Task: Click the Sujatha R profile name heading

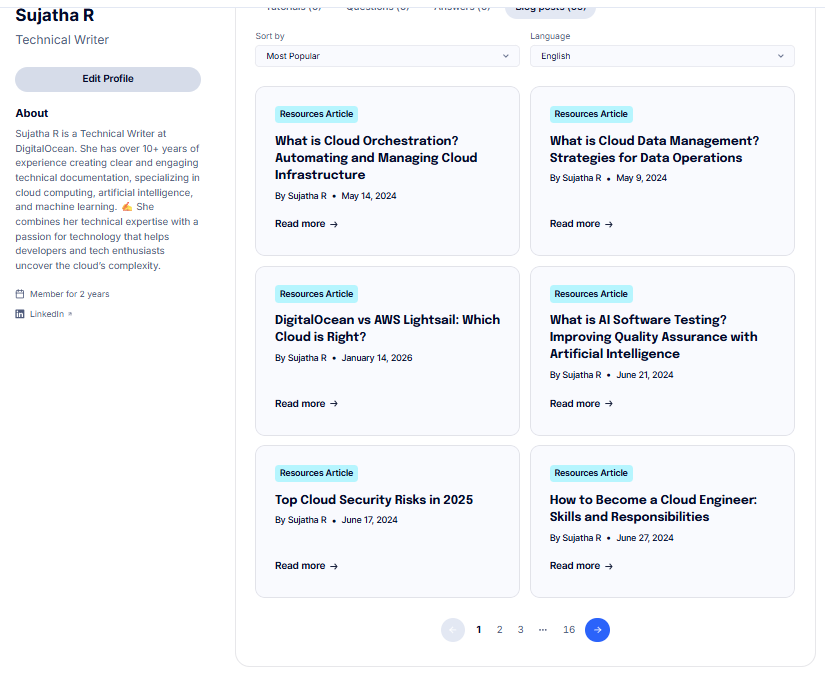Action: (x=55, y=15)
